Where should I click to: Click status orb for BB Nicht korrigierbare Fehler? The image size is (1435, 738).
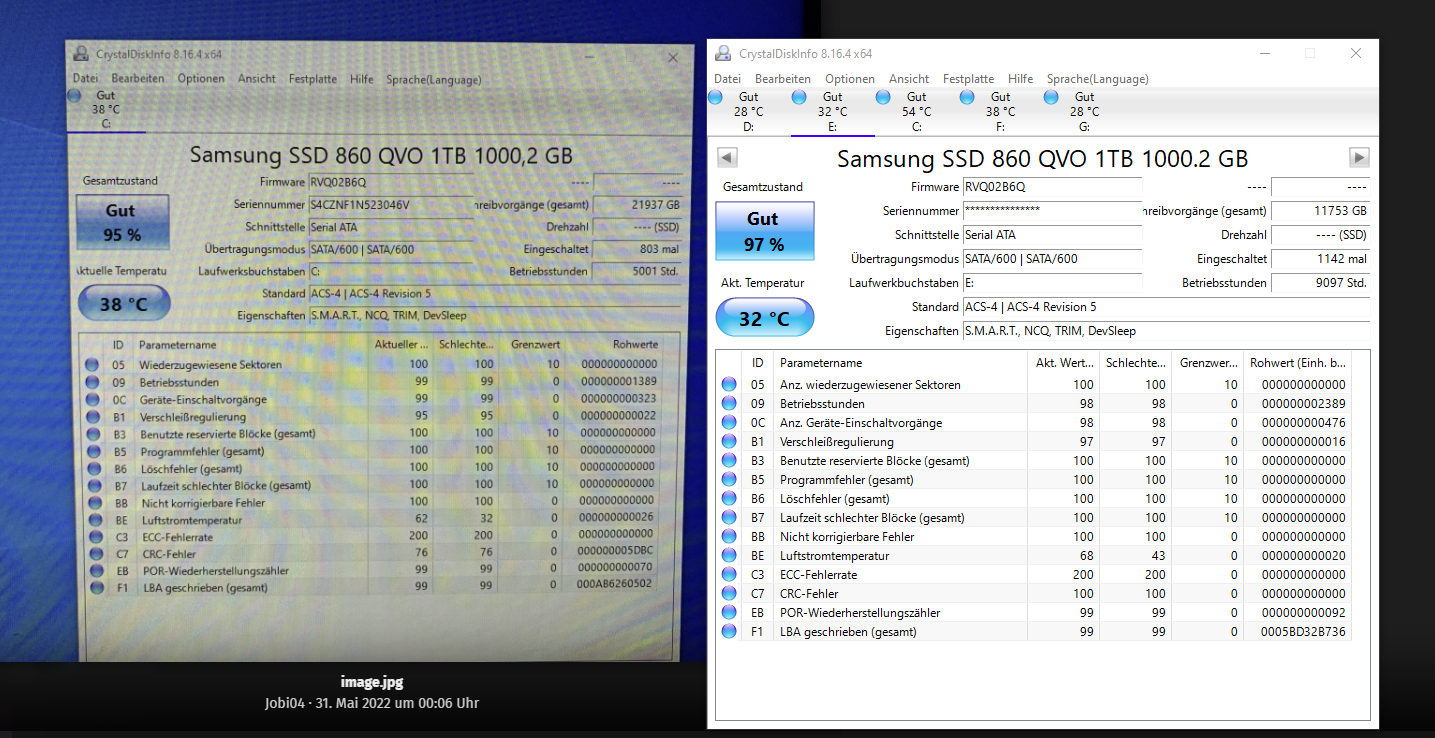pyautogui.click(x=729, y=536)
